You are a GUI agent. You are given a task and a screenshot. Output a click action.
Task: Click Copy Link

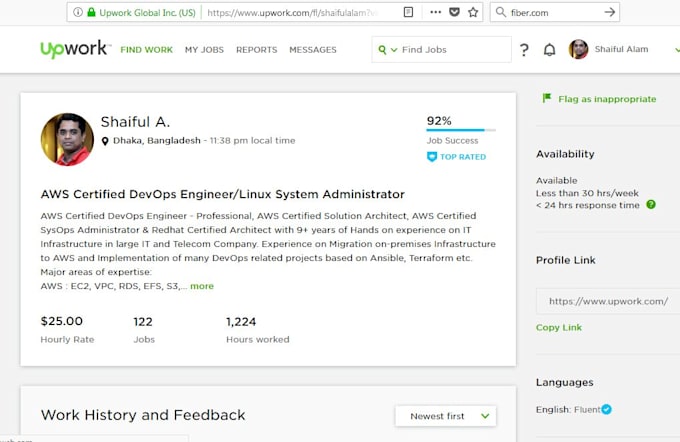559,327
